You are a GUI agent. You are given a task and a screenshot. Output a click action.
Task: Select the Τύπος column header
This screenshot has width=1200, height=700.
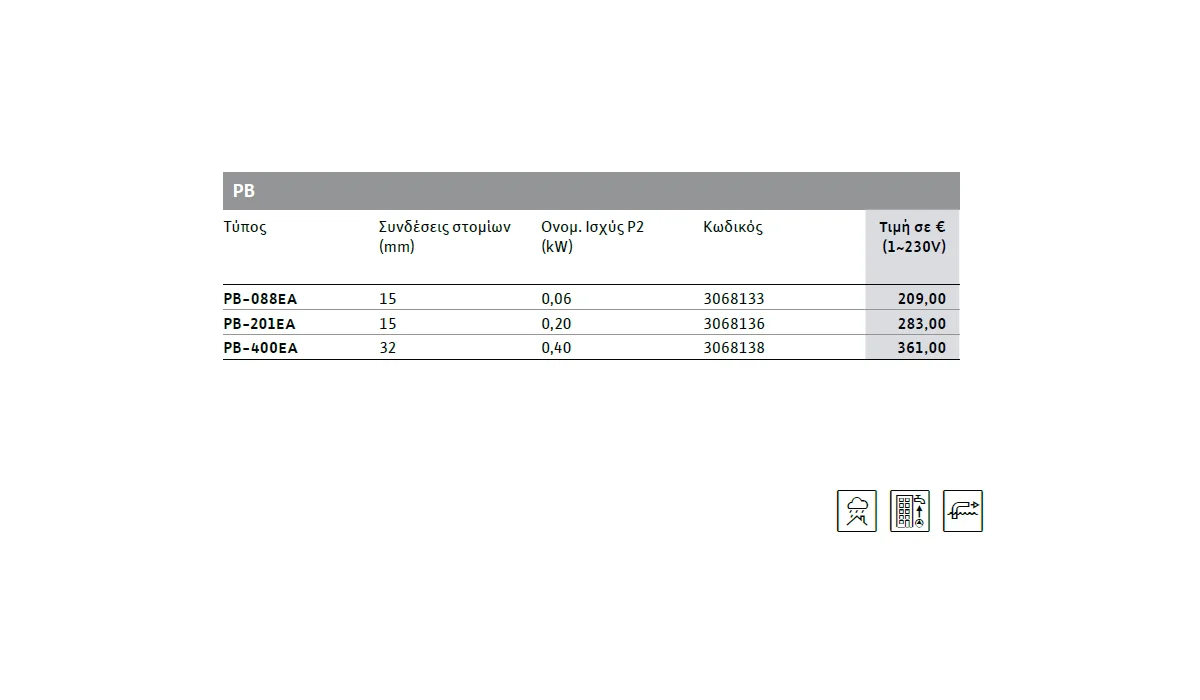point(246,227)
